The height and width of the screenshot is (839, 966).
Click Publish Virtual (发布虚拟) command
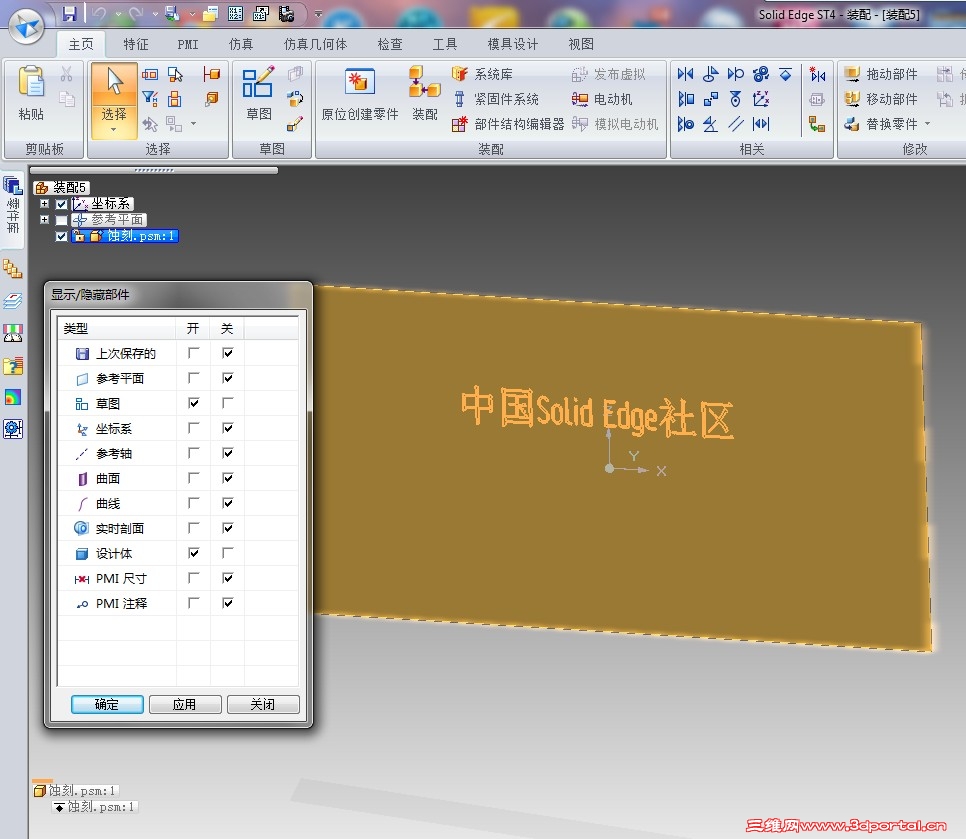pyautogui.click(x=609, y=75)
